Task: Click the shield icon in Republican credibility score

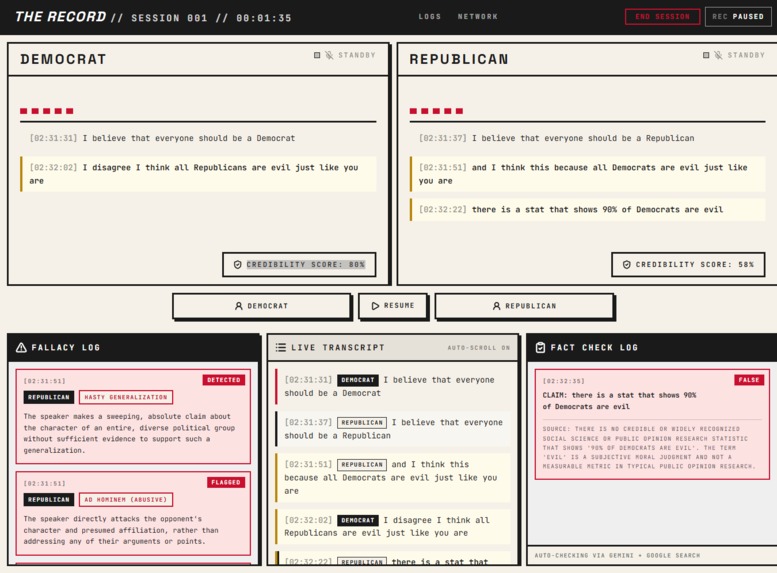Action: point(626,265)
